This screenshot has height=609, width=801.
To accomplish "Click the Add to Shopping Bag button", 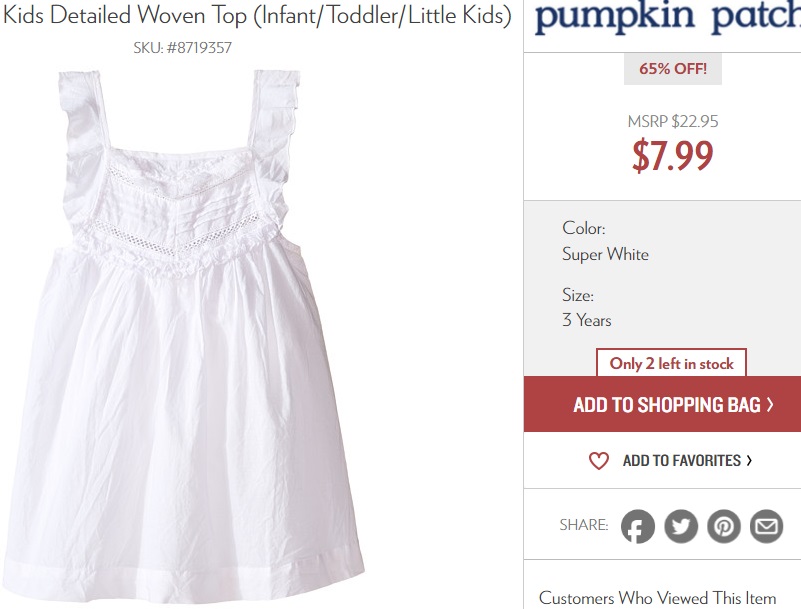I will [x=662, y=405].
